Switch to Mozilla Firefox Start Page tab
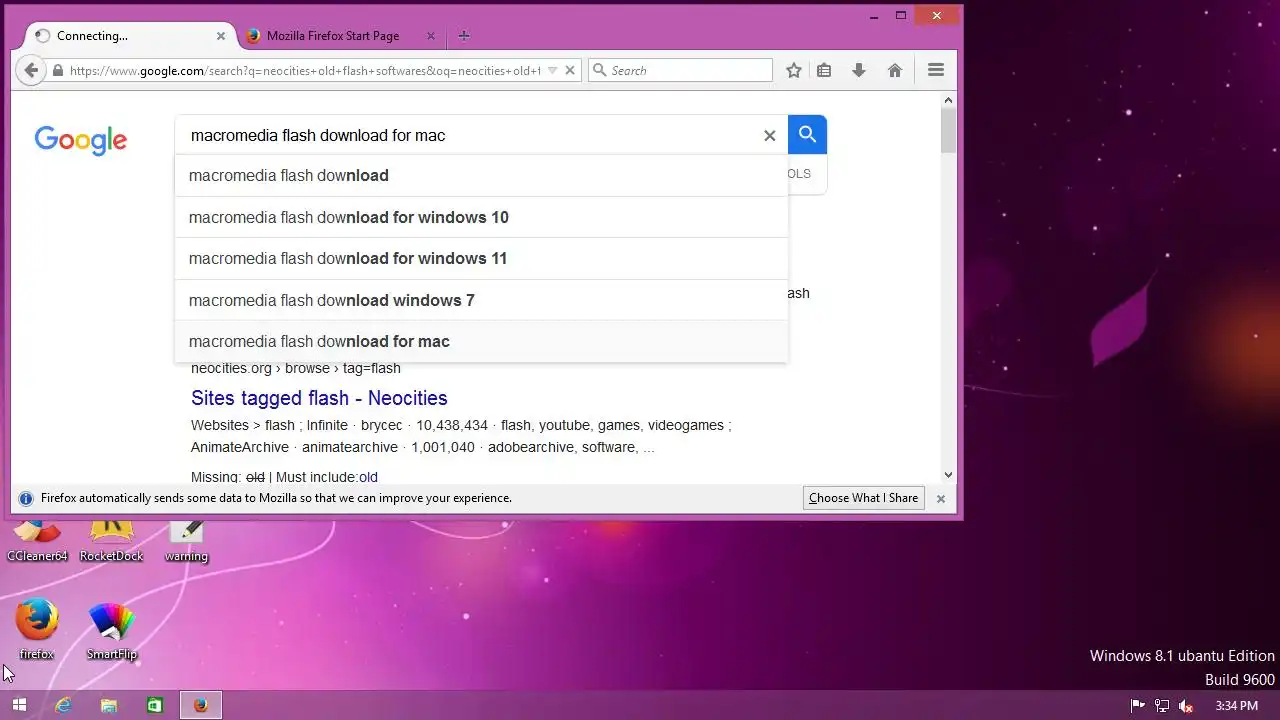This screenshot has height=720, width=1280. point(340,36)
